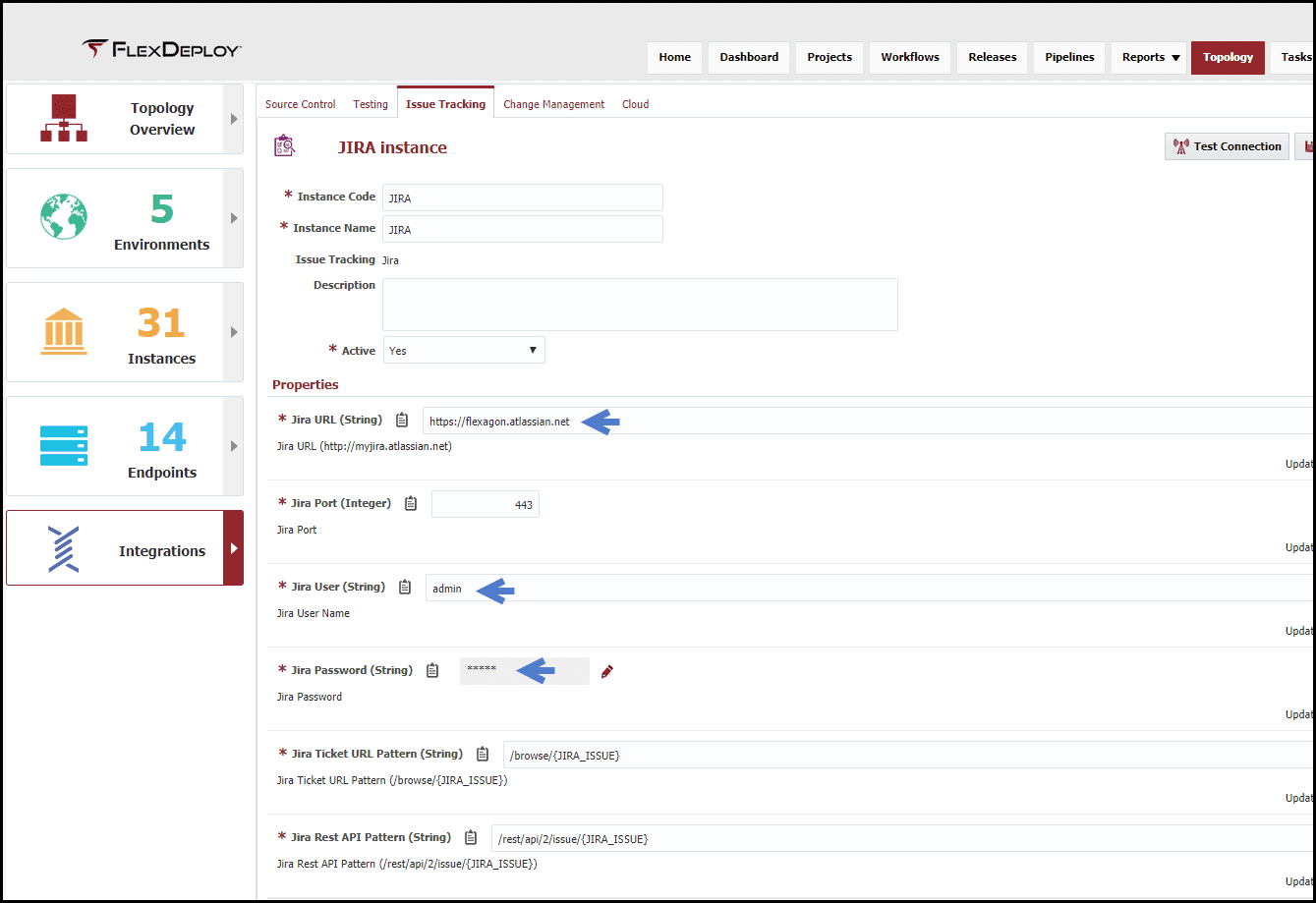Click the Jira Ticket URL Pattern field
1316x903 pixels.
pyautogui.click(x=909, y=755)
